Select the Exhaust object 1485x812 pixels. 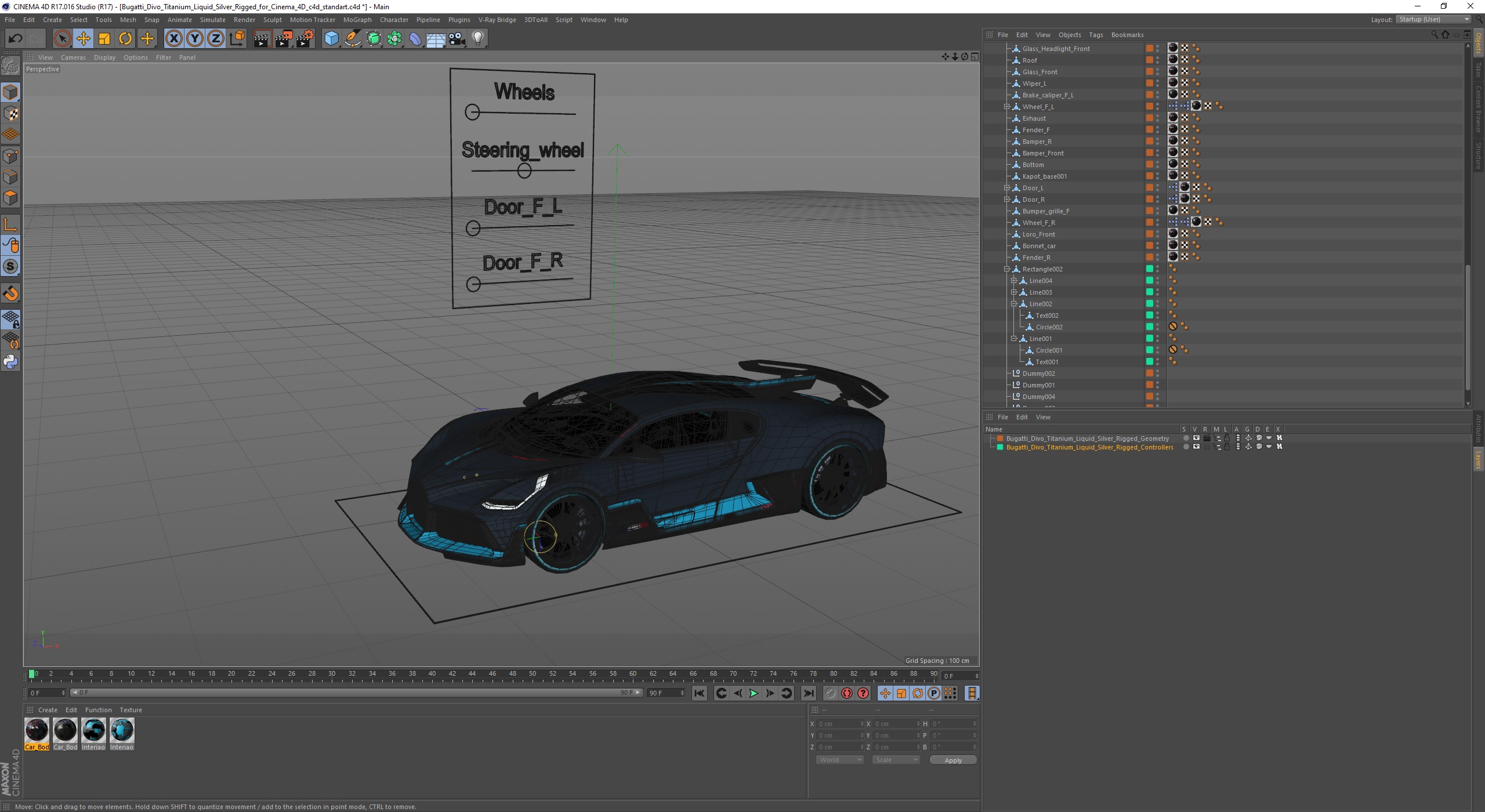tap(1034, 118)
